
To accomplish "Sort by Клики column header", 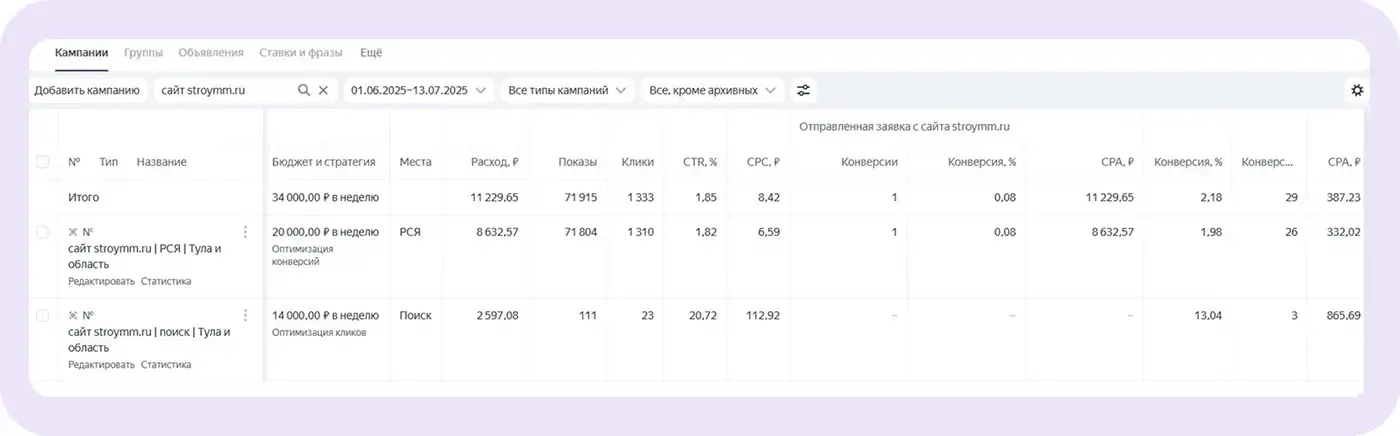I will click(637, 162).
